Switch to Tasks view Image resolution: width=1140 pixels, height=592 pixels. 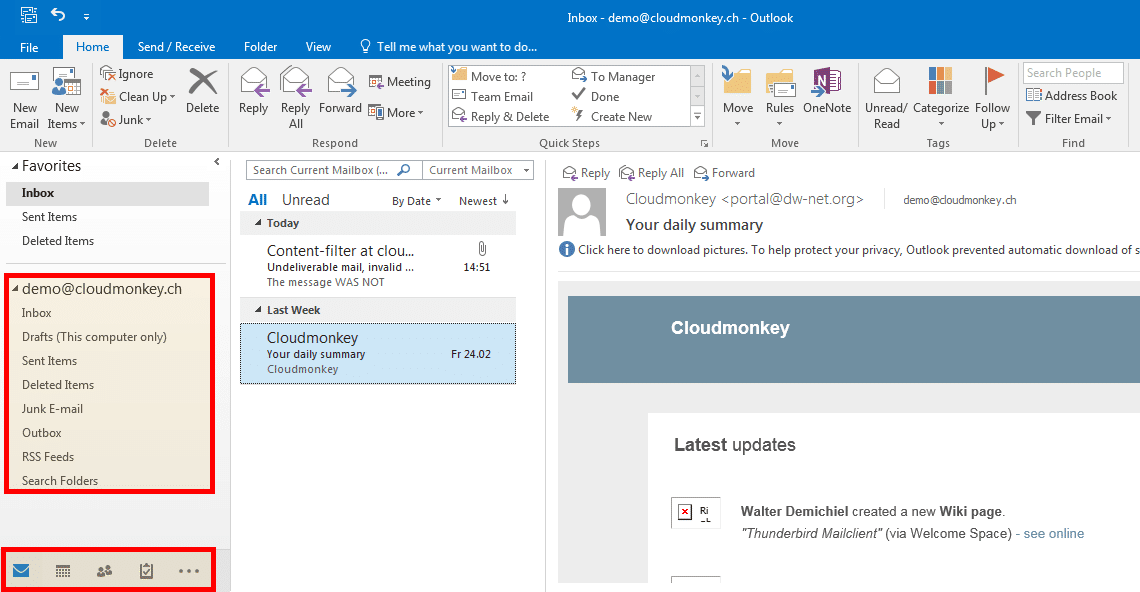(146, 571)
